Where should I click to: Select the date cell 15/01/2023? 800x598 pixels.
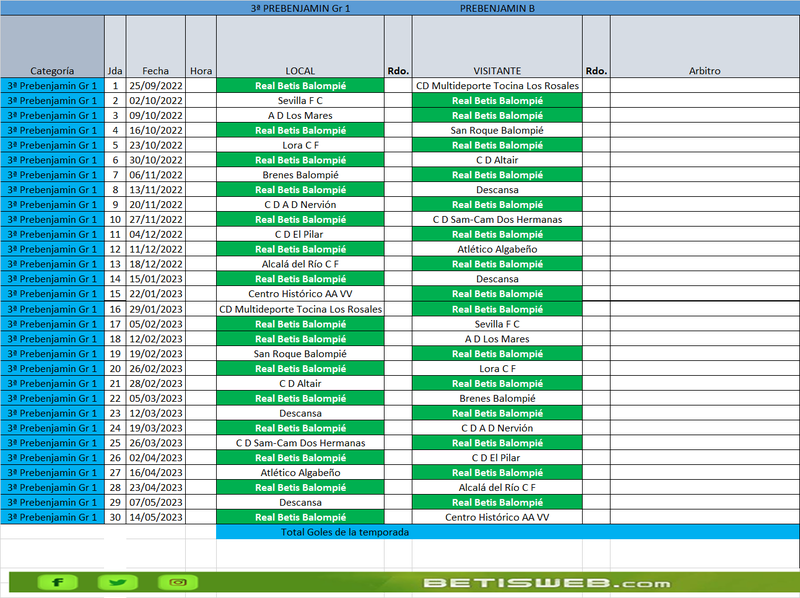click(x=156, y=279)
